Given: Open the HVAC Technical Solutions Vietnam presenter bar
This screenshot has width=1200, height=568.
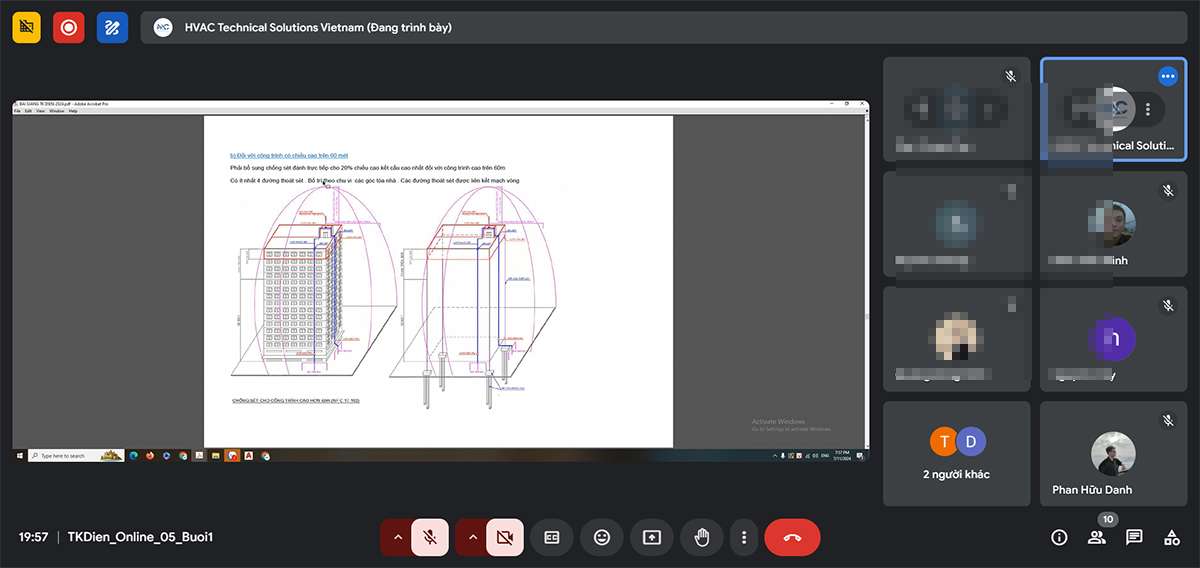Looking at the screenshot, I should tap(663, 27).
